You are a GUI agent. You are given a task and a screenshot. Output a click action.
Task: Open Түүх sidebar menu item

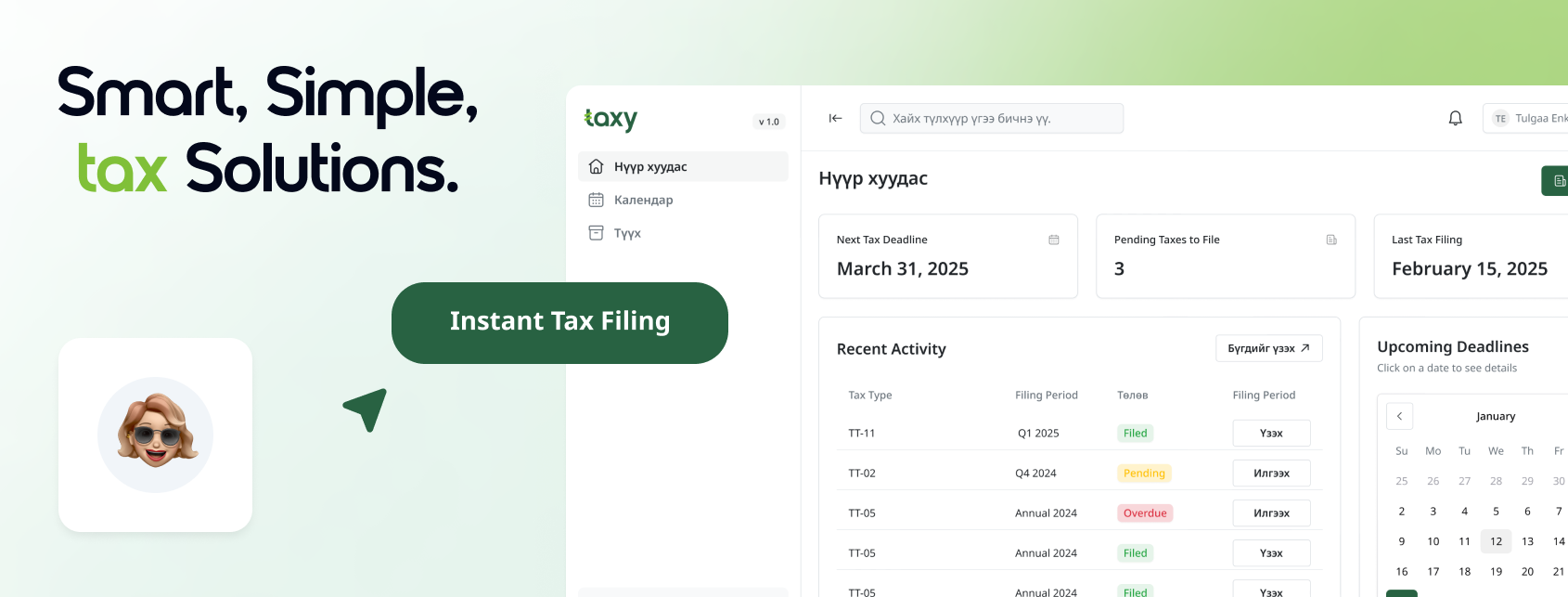click(683, 233)
